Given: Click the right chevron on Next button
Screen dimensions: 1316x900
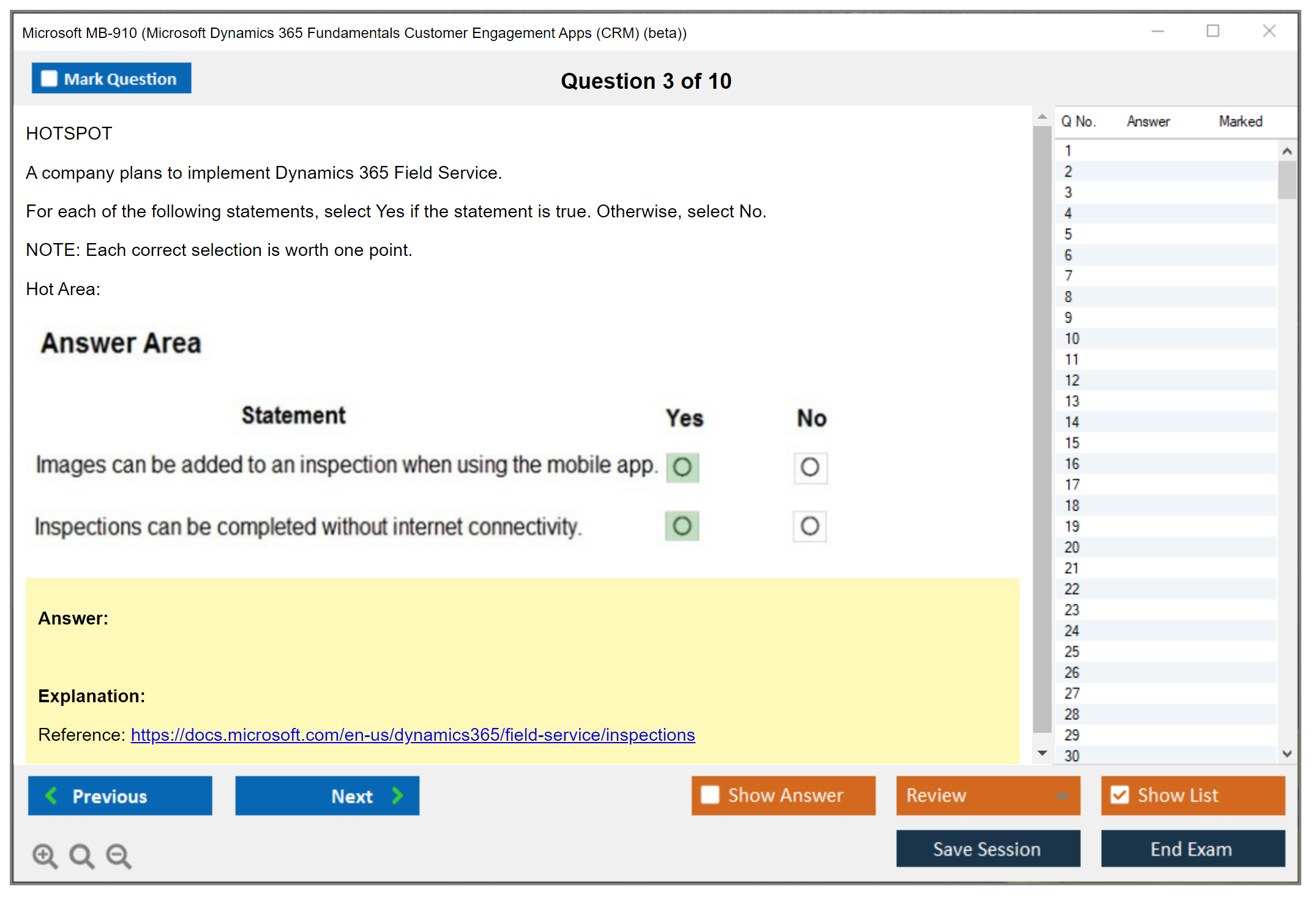Looking at the screenshot, I should (x=397, y=795).
